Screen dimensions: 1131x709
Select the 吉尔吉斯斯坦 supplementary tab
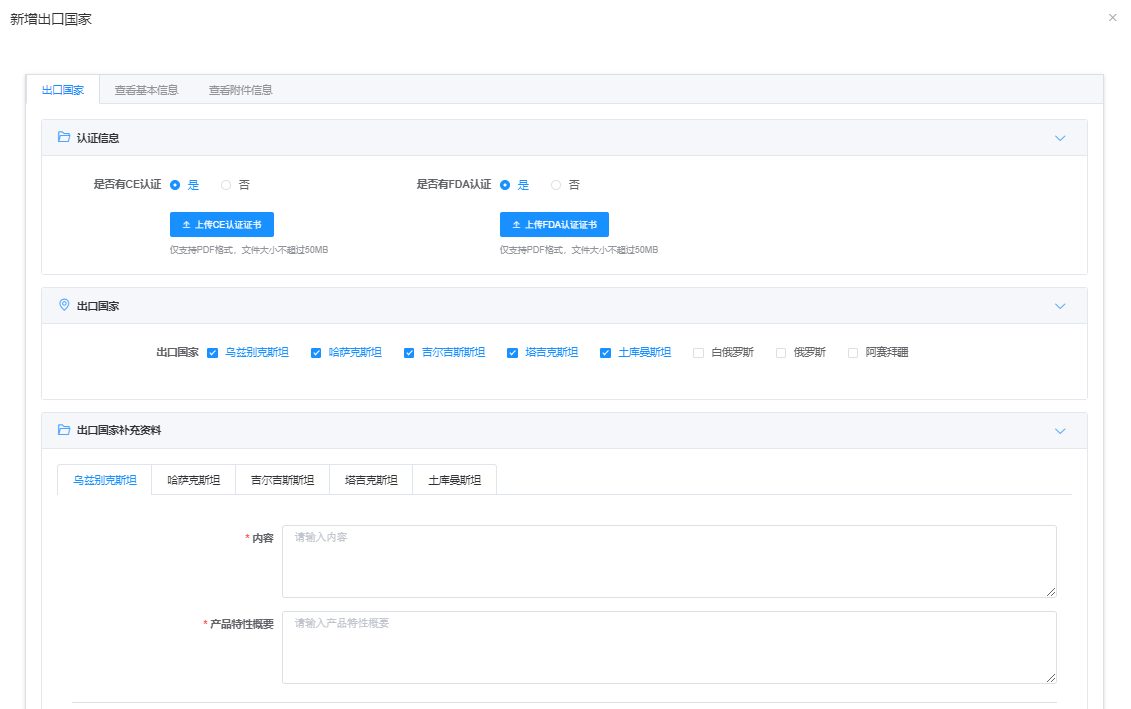click(x=282, y=480)
